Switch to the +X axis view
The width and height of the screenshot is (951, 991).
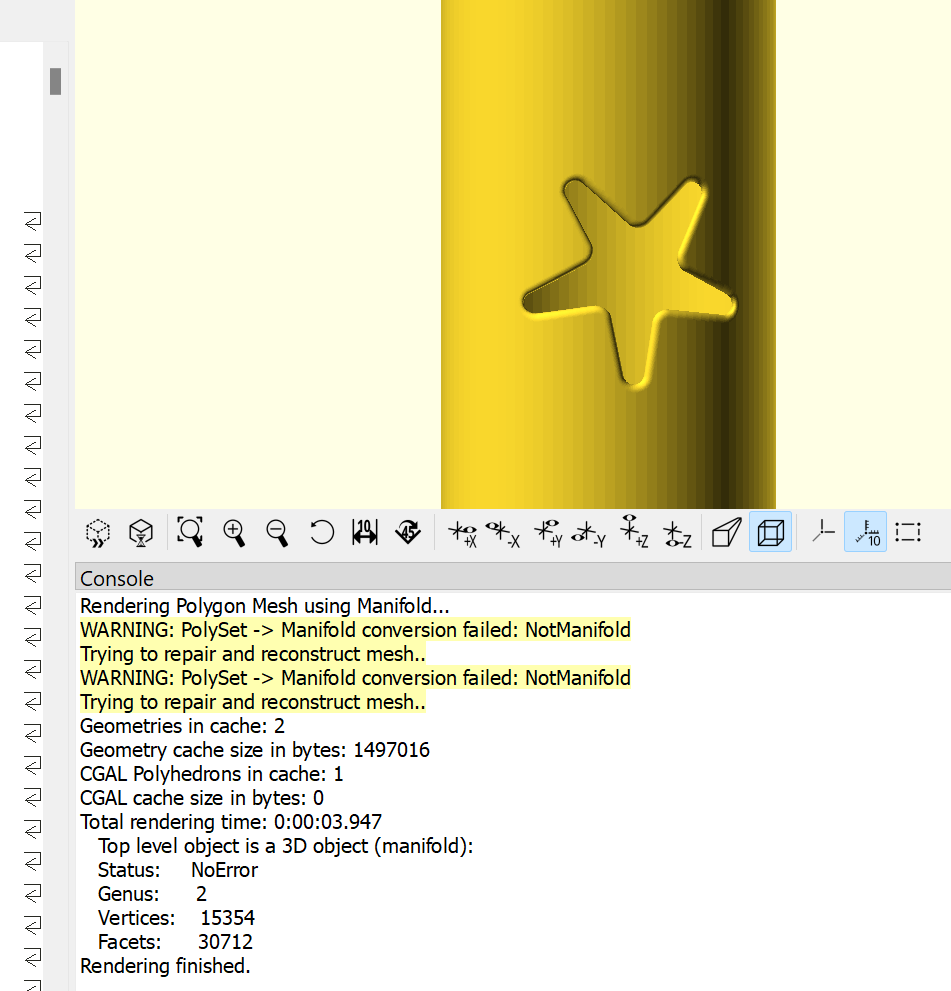pos(462,532)
